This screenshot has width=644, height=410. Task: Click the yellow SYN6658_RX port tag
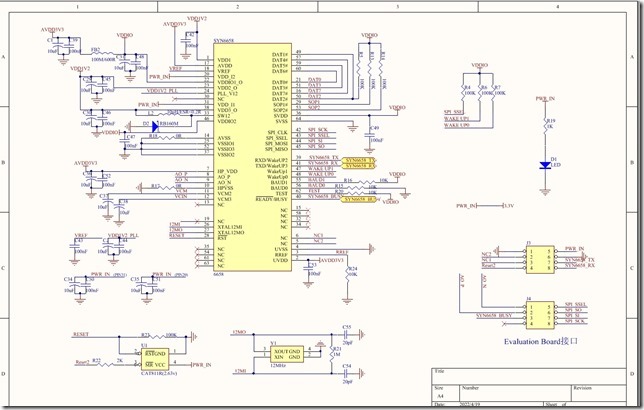(x=360, y=166)
